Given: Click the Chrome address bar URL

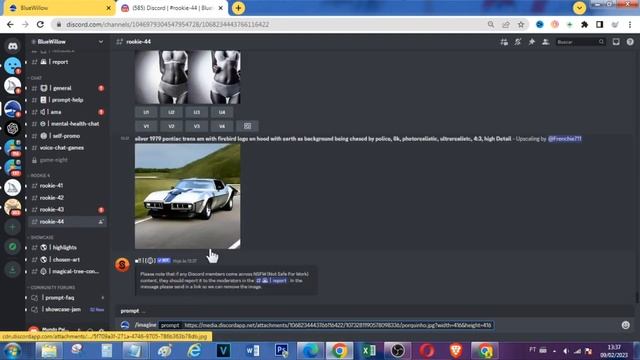Looking at the screenshot, I should (x=167, y=24).
